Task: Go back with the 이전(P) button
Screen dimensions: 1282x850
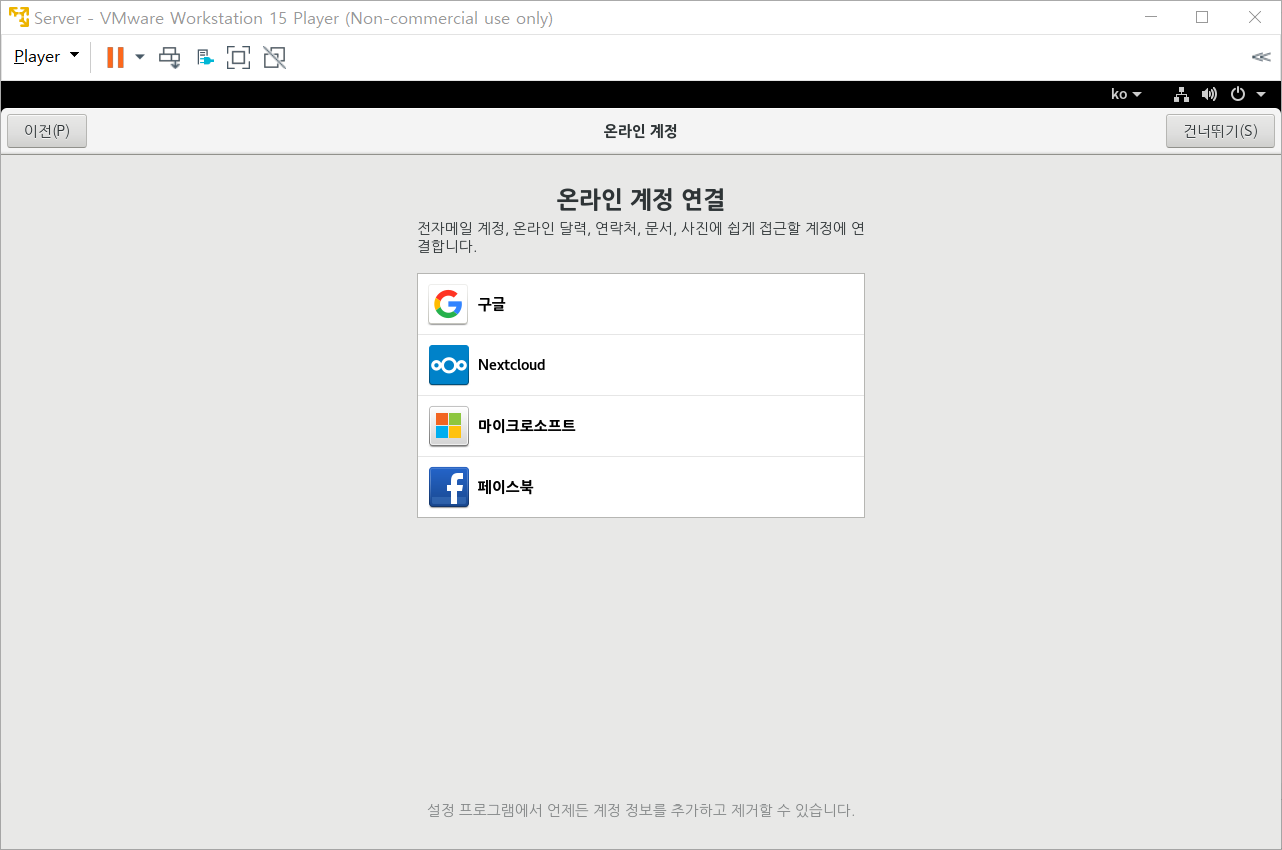Action: (47, 131)
